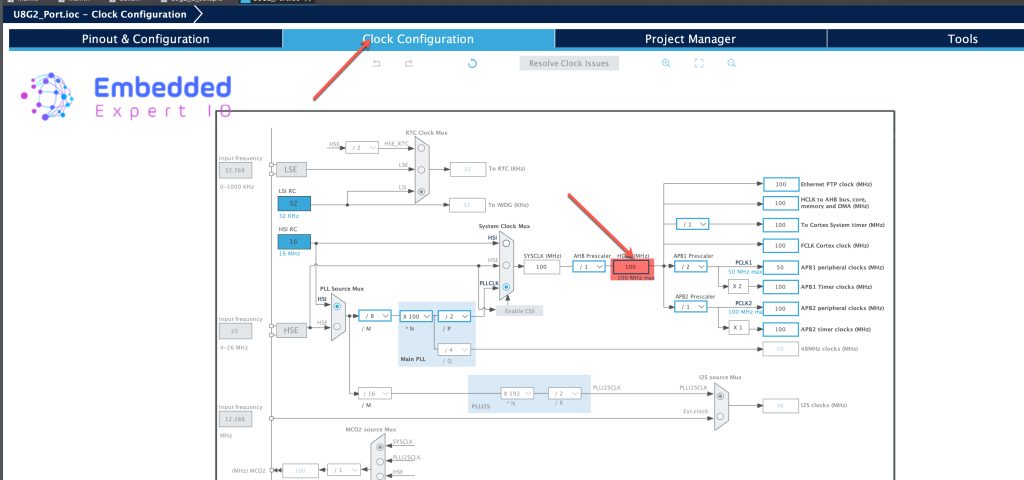Click the To RTC (KHz) value box
Viewport: 1024px width, 480px height.
[468, 169]
